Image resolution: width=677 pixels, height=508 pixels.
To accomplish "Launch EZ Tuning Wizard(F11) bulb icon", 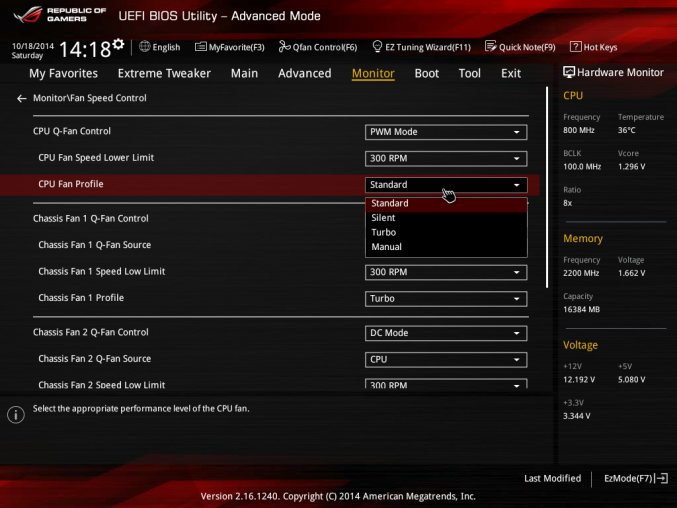I will (x=377, y=47).
